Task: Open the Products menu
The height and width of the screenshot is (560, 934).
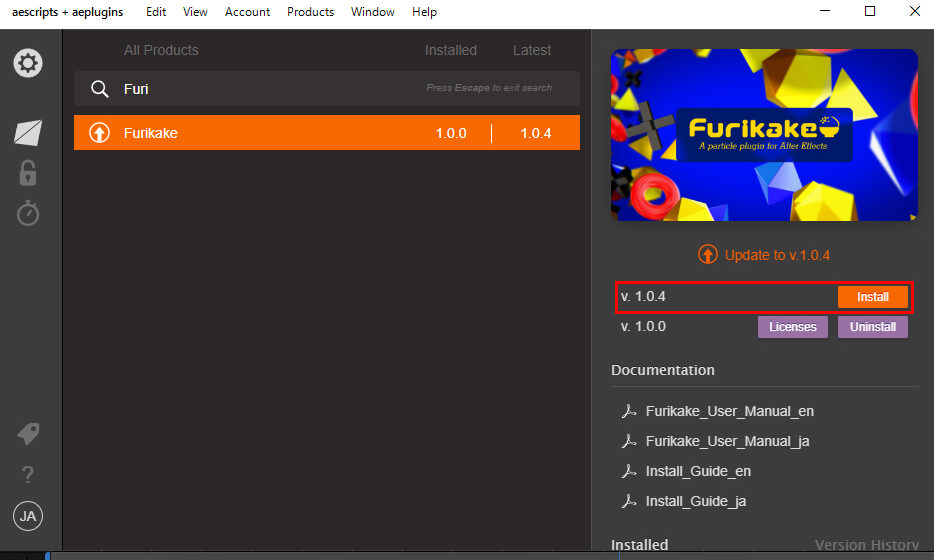Action: click(310, 12)
